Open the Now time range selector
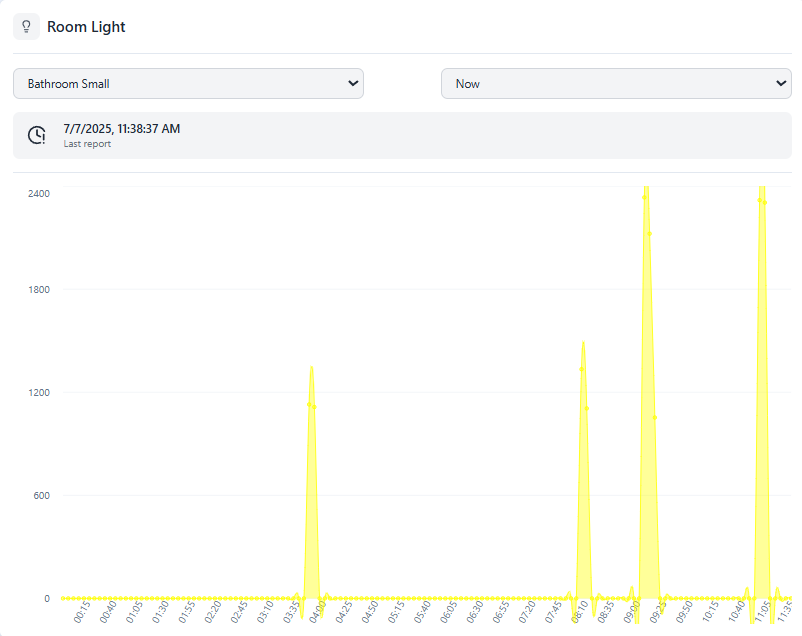This screenshot has height=636, width=802. click(615, 84)
